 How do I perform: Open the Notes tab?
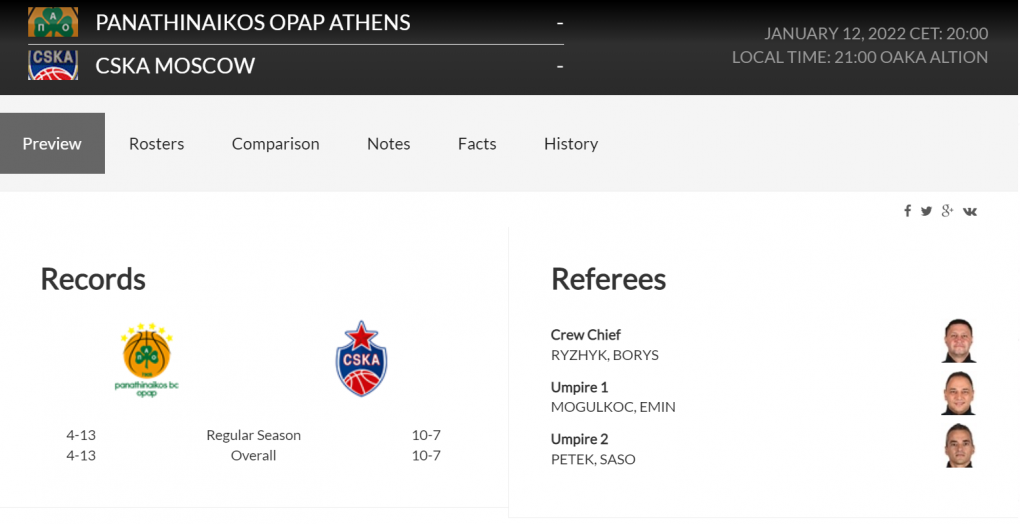388,144
